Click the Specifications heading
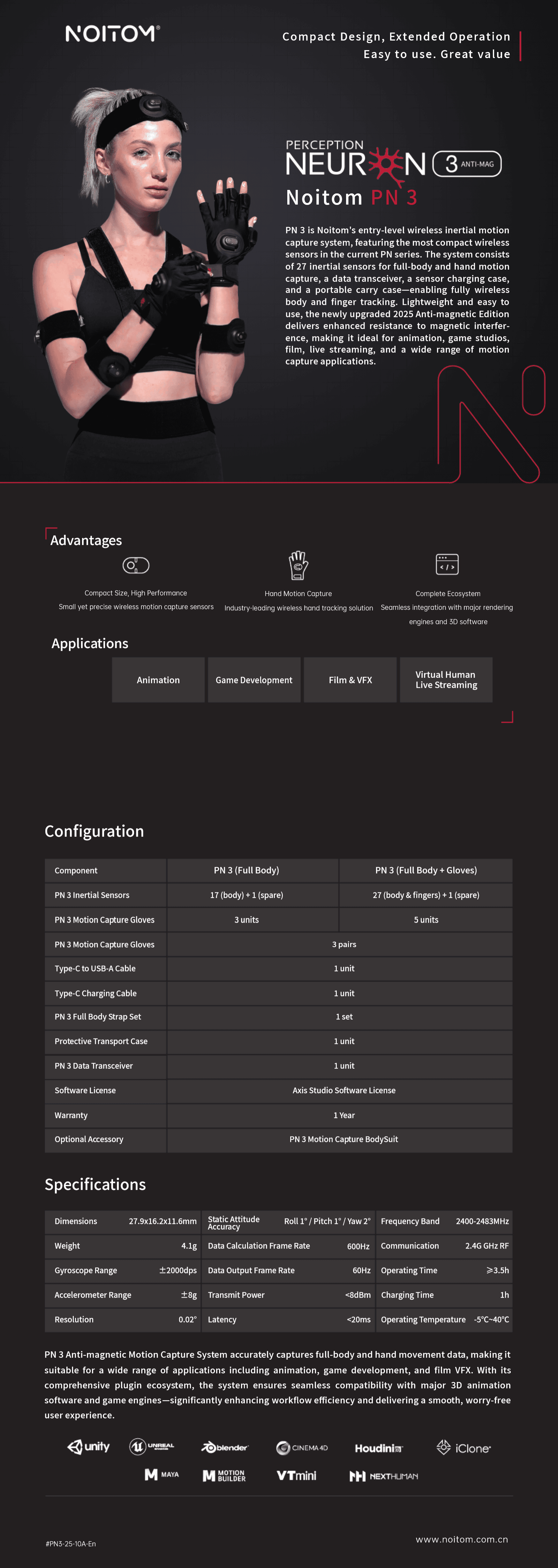 point(95,1184)
